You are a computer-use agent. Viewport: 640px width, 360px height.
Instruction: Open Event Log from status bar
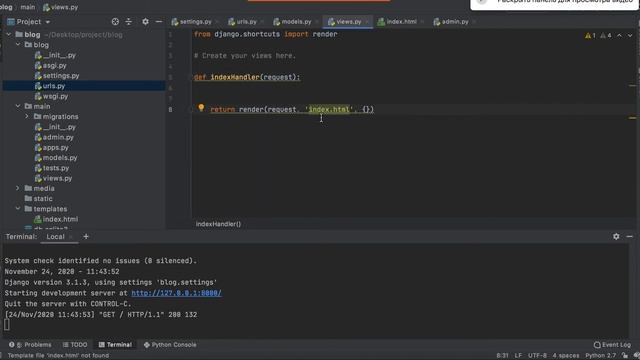(612, 345)
